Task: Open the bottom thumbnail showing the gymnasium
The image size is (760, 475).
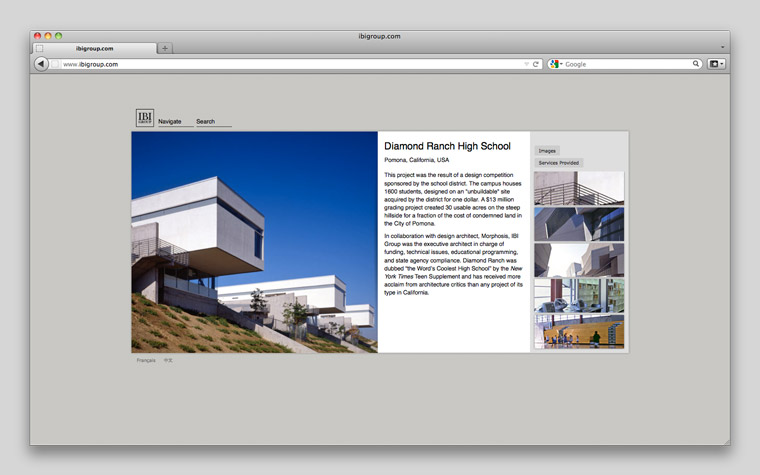Action: pyautogui.click(x=578, y=332)
